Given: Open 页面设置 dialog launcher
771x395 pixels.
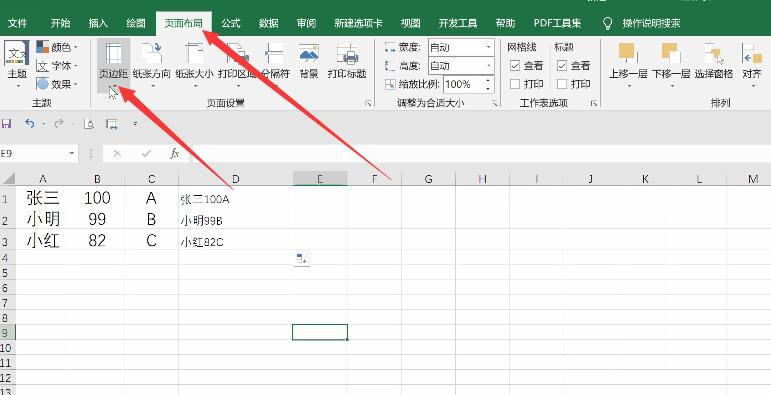Looking at the screenshot, I should pyautogui.click(x=367, y=103).
